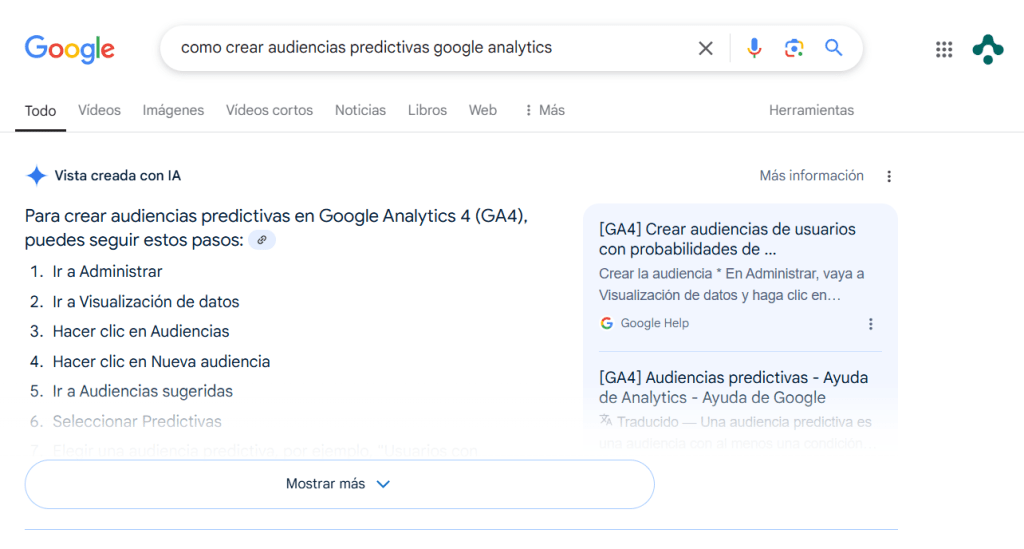Open the Crear audiencias de usuarios result
This screenshot has width=1024, height=549.
727,239
